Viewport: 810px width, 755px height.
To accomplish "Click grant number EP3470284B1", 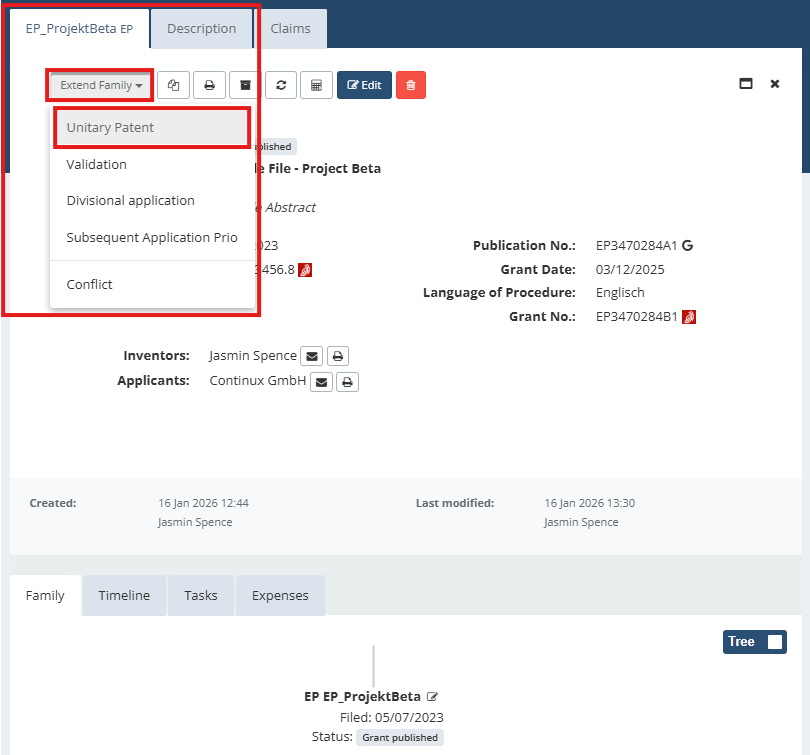I will point(636,317).
